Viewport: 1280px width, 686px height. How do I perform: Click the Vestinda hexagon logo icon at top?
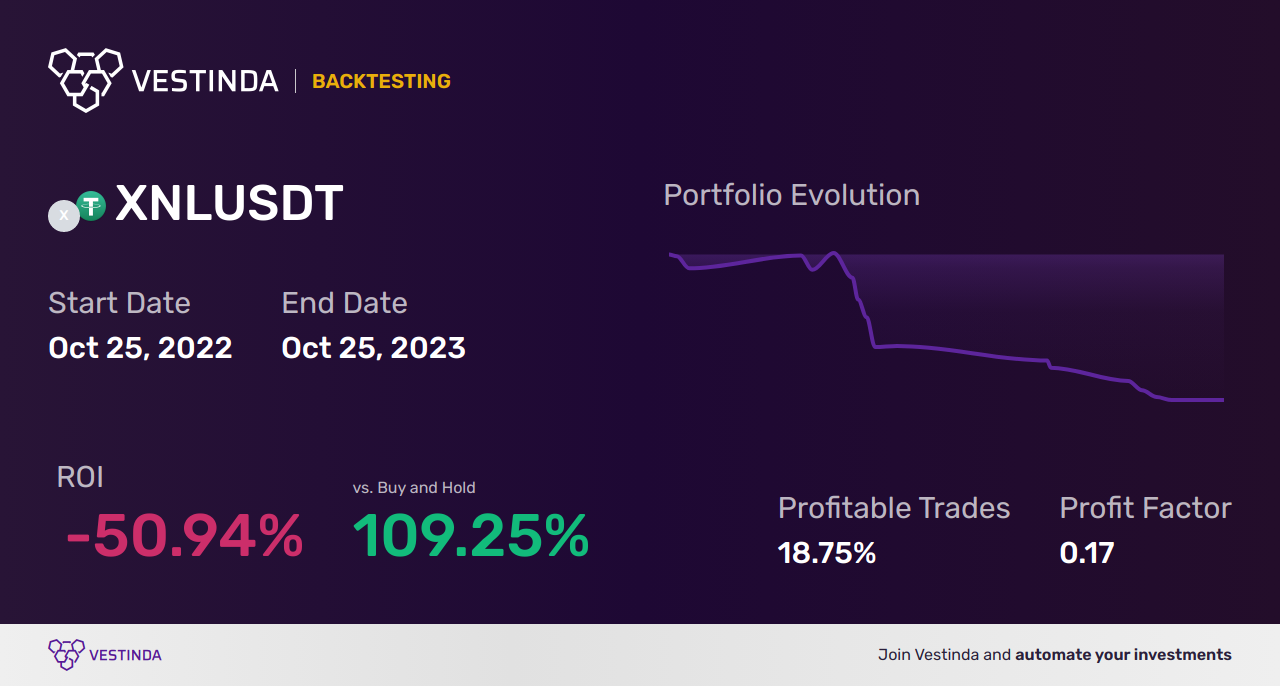(x=86, y=79)
